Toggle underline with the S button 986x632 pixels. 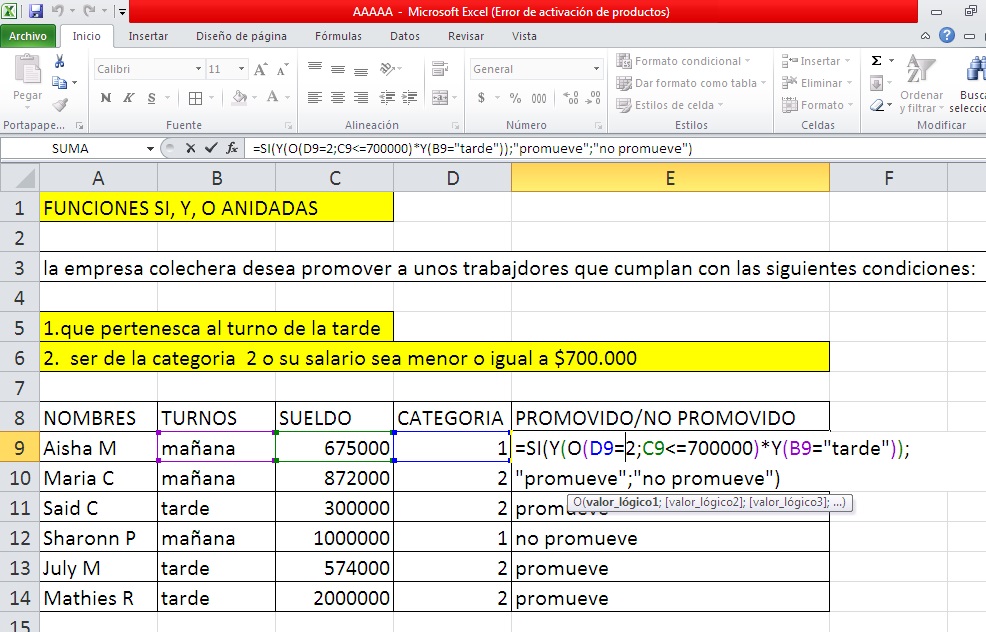point(151,97)
